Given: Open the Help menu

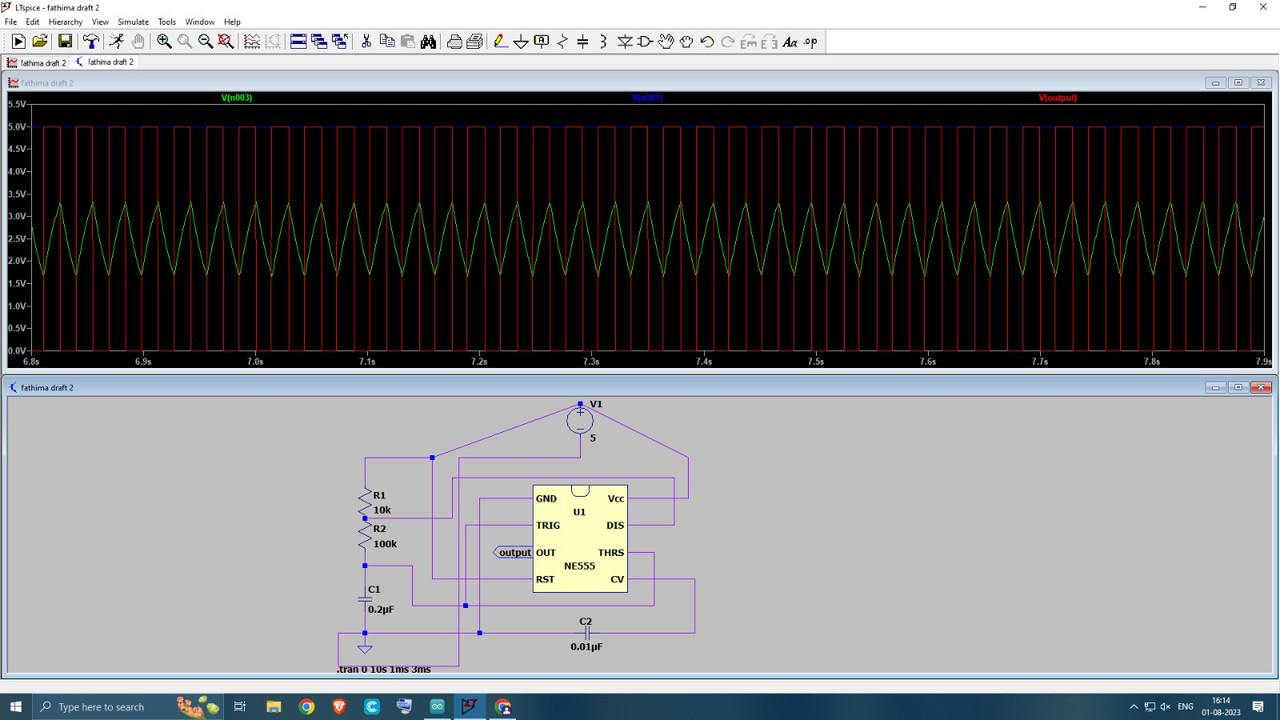Looking at the screenshot, I should point(232,21).
